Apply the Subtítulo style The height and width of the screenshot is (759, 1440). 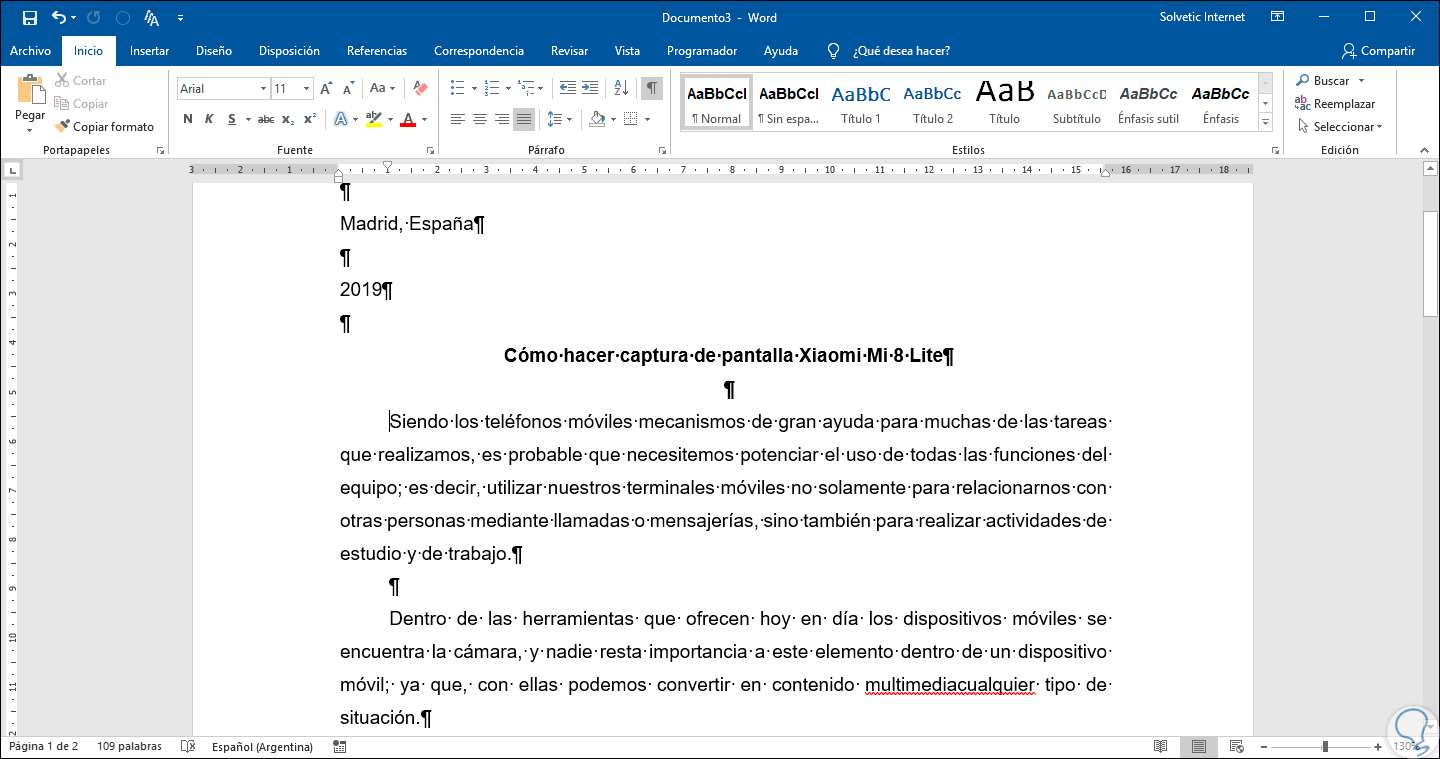1076,103
